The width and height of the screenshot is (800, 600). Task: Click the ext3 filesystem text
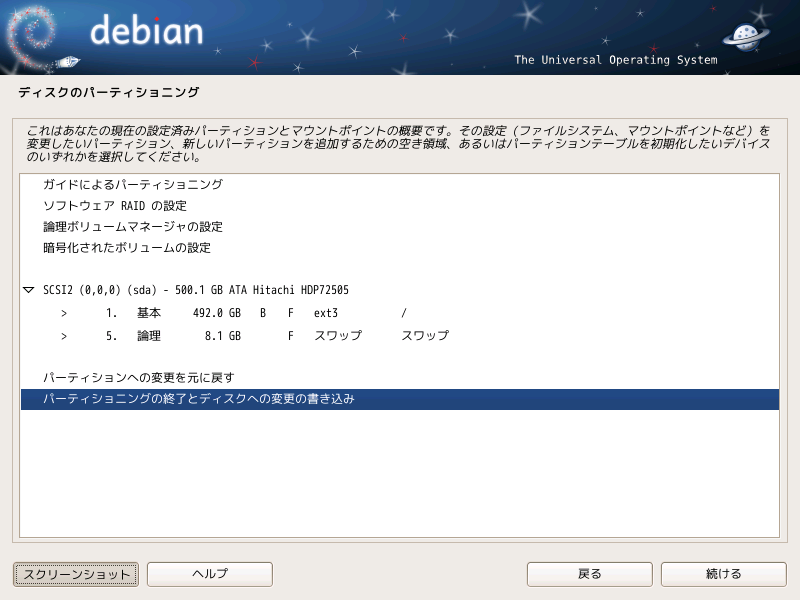[x=326, y=313]
